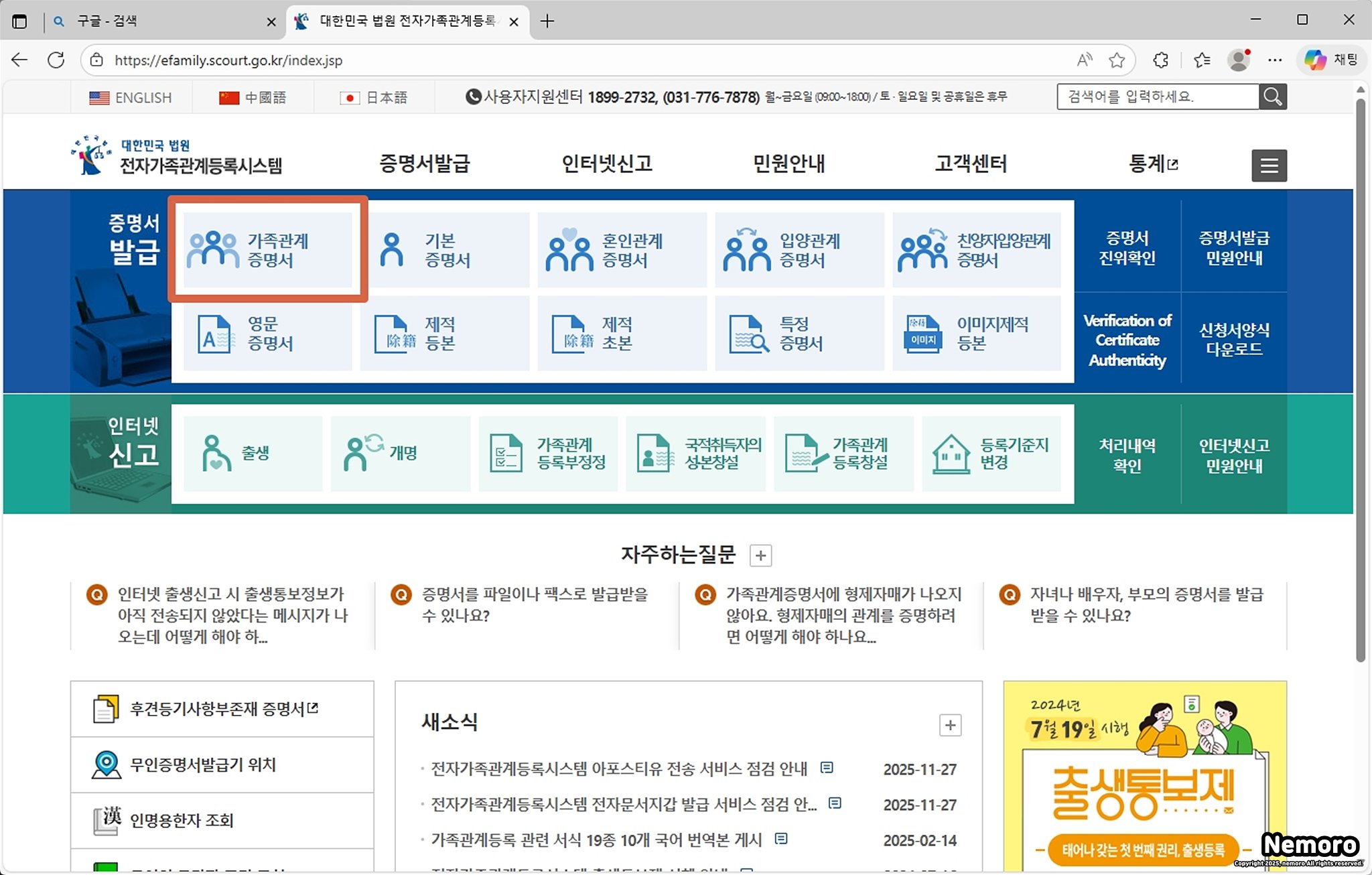Open the 영문 증명서 document icon
Screen dimensions: 1372x875
click(x=215, y=334)
